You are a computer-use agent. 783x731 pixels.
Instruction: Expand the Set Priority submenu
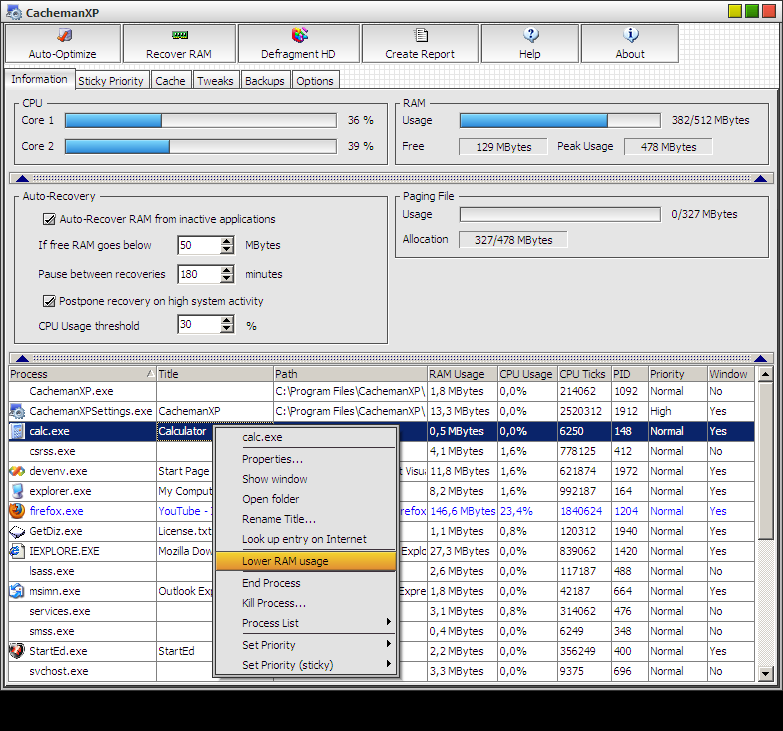point(306,645)
